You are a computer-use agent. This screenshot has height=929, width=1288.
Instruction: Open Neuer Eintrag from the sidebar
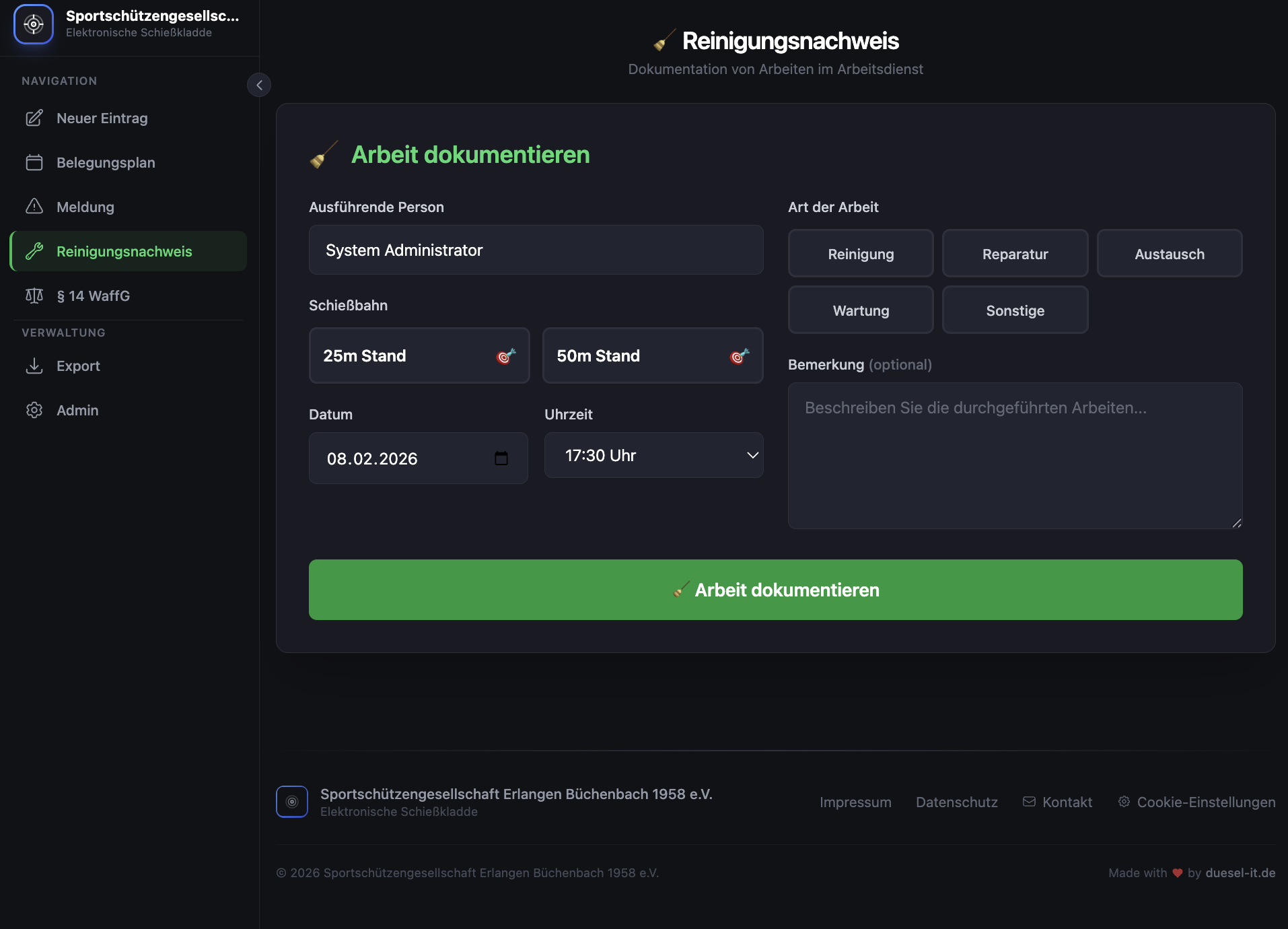click(102, 118)
